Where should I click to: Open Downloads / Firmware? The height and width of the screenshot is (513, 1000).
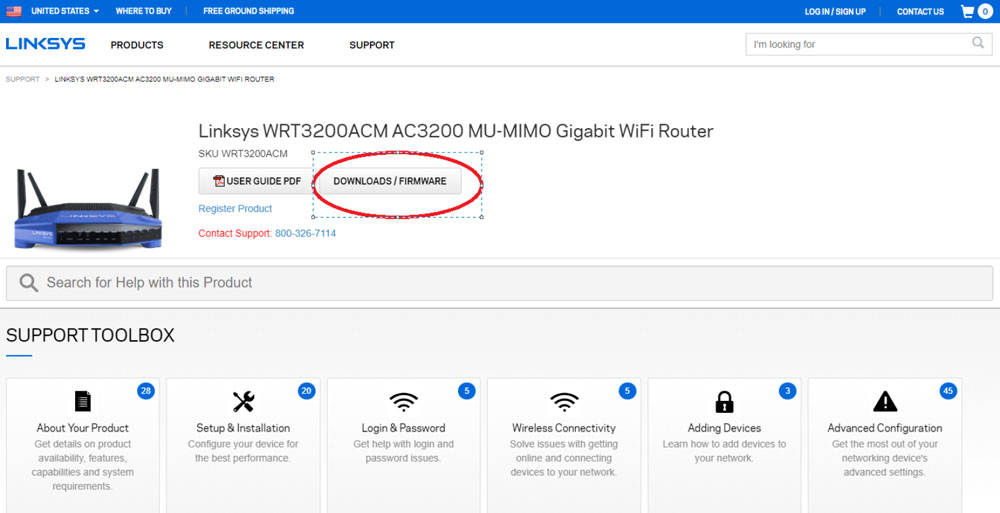click(390, 181)
